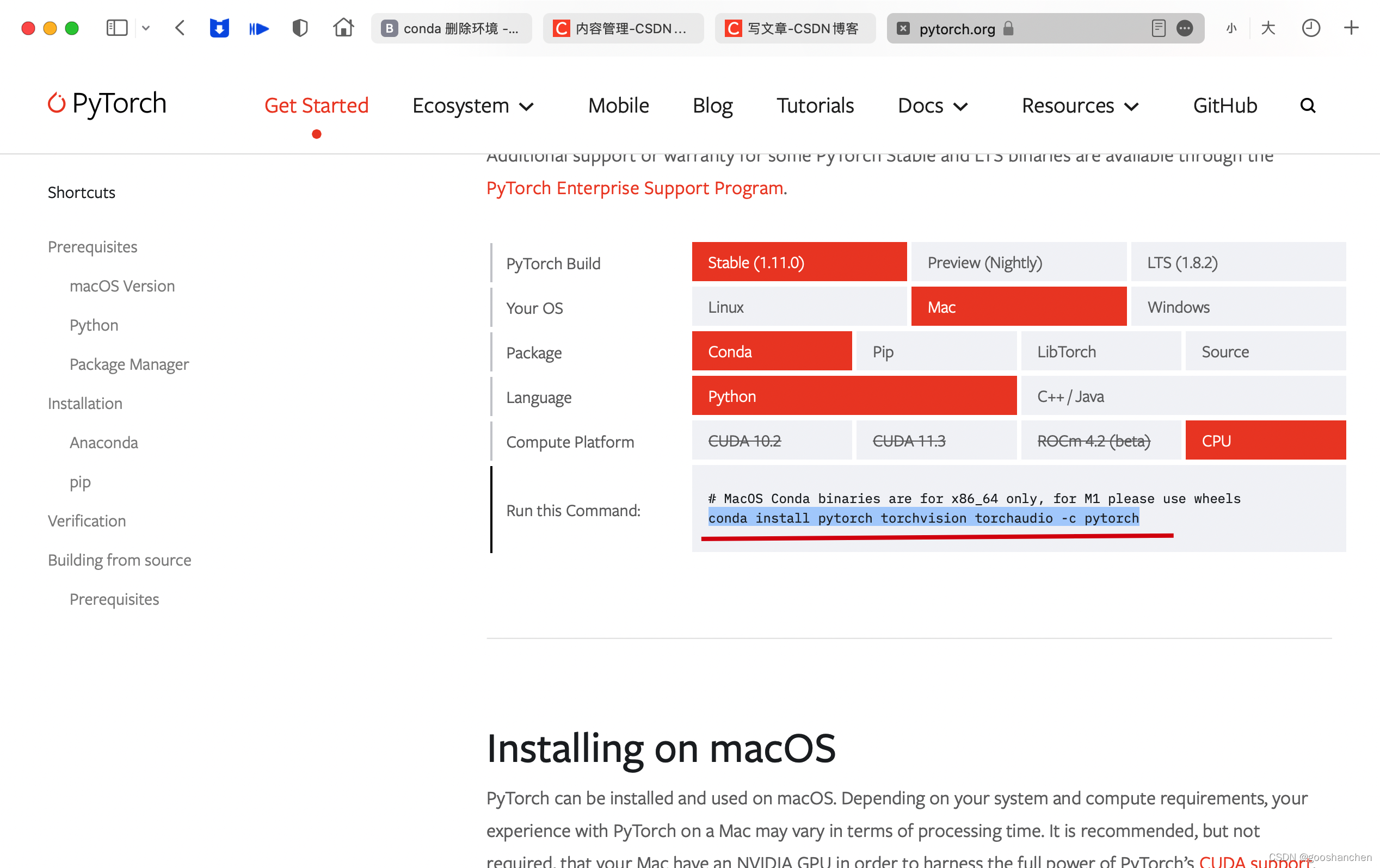Select Preview (Nightly) build option

pos(1018,262)
